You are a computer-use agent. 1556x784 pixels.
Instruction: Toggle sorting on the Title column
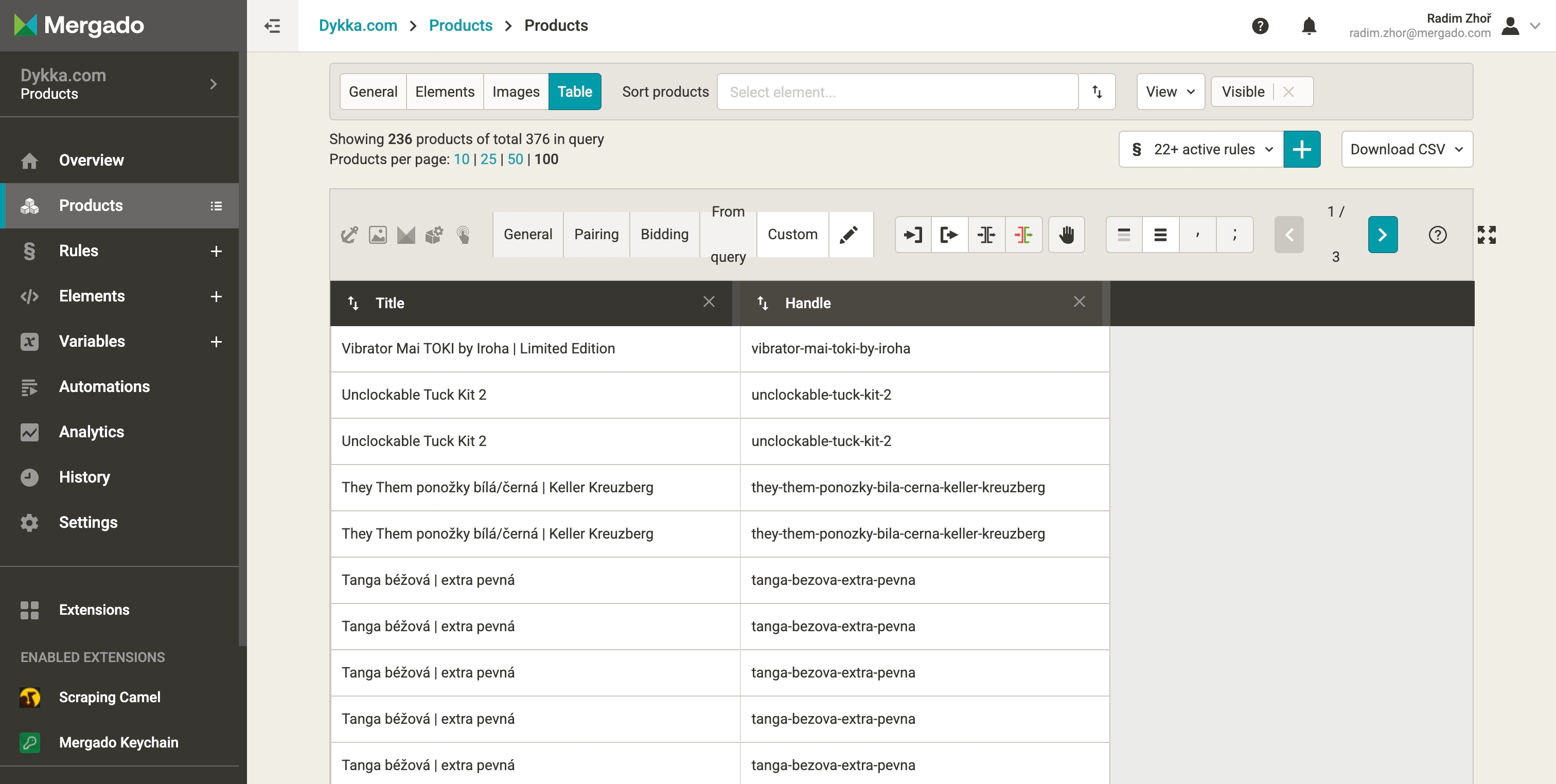point(353,303)
